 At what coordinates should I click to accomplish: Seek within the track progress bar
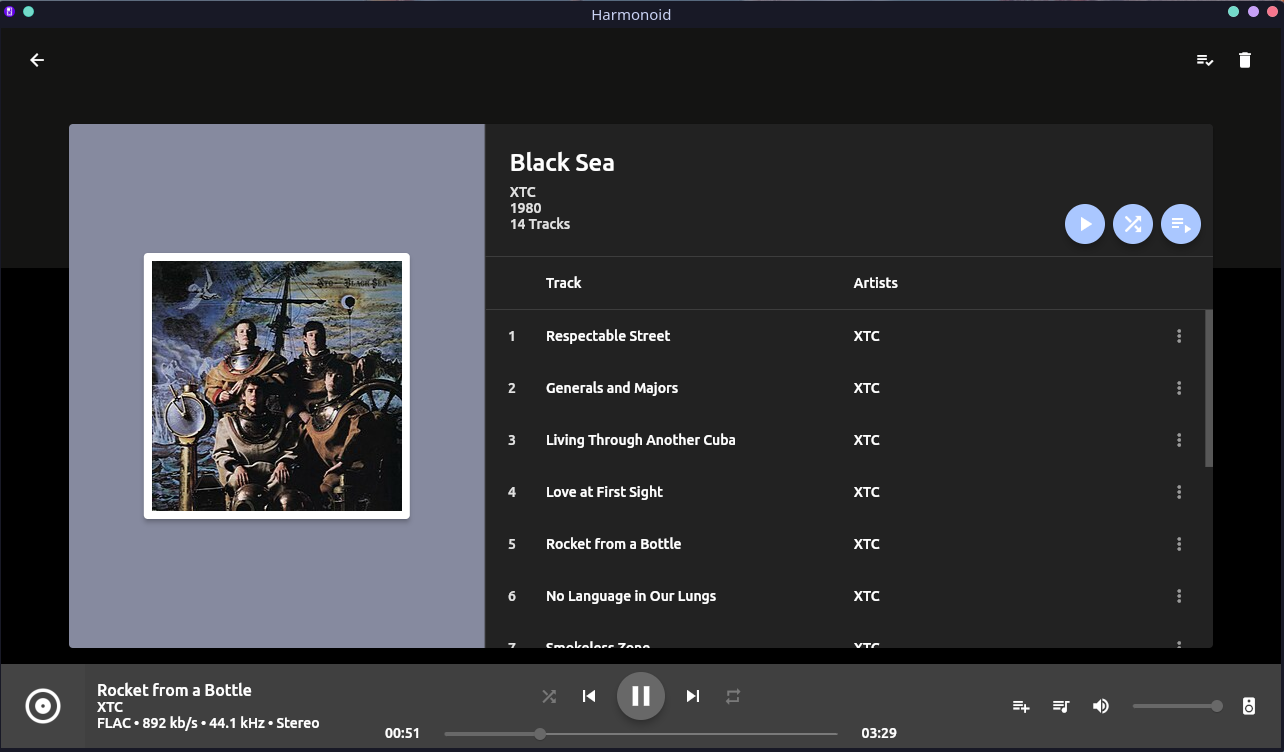coord(641,734)
